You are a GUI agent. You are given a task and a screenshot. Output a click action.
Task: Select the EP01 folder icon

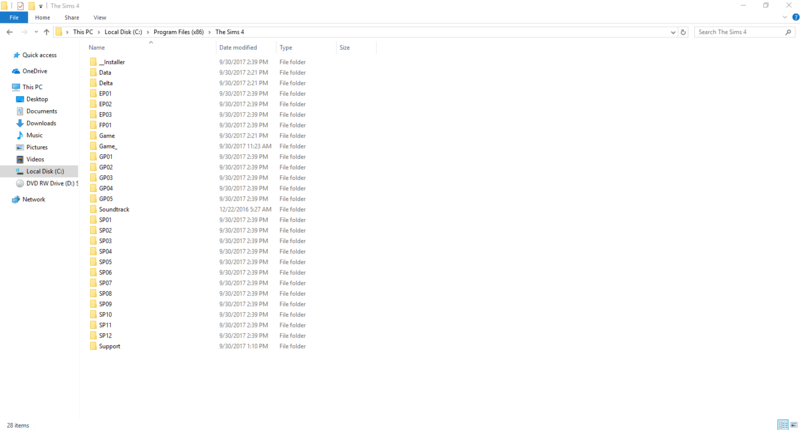[x=93, y=93]
